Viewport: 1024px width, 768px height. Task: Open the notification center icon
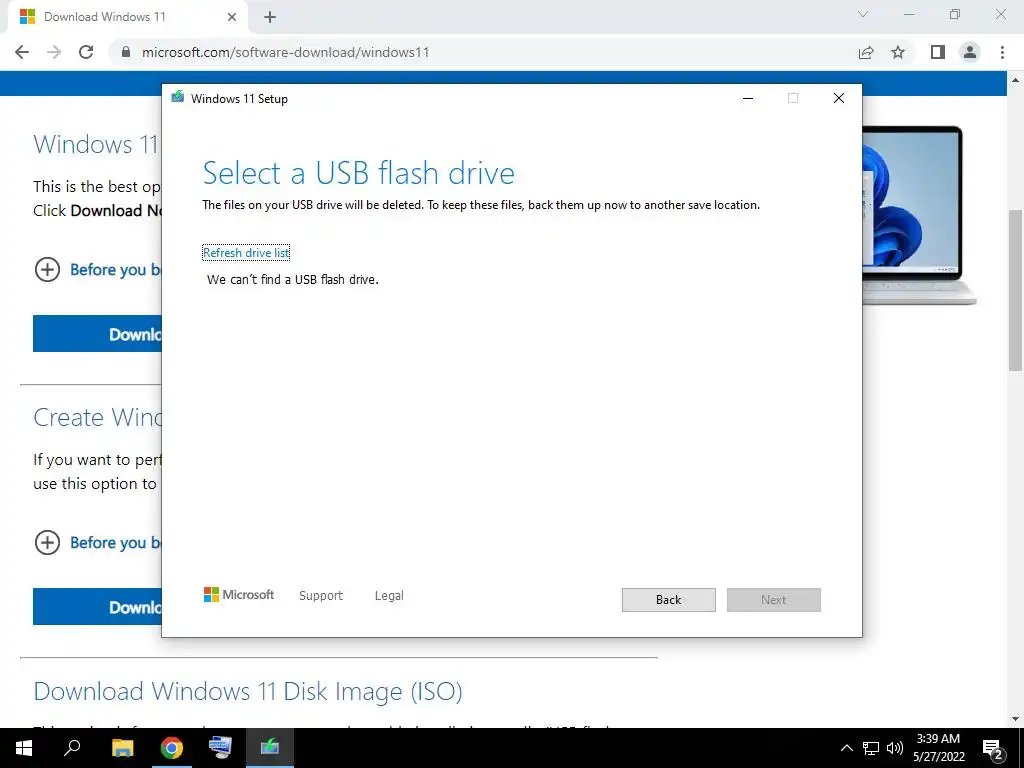tap(993, 748)
